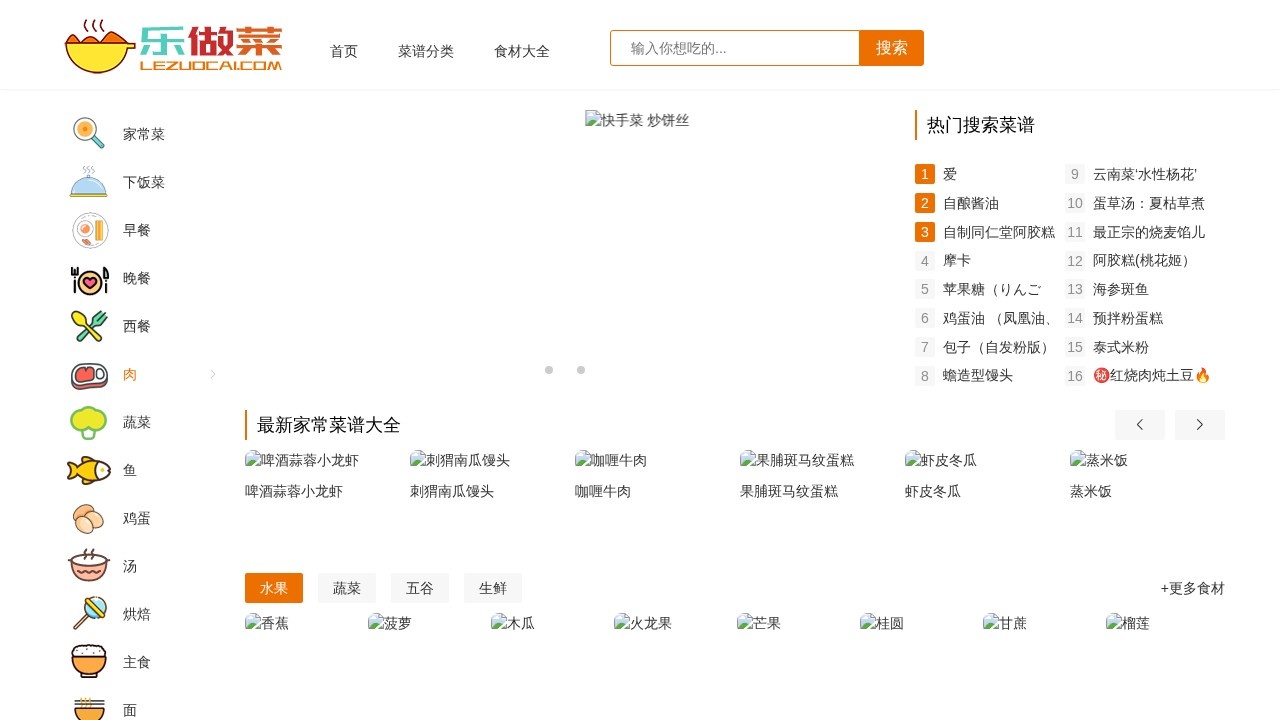Image resolution: width=1280 pixels, height=720 pixels.
Task: Select the second carousel dot indicator
Action: click(581, 370)
